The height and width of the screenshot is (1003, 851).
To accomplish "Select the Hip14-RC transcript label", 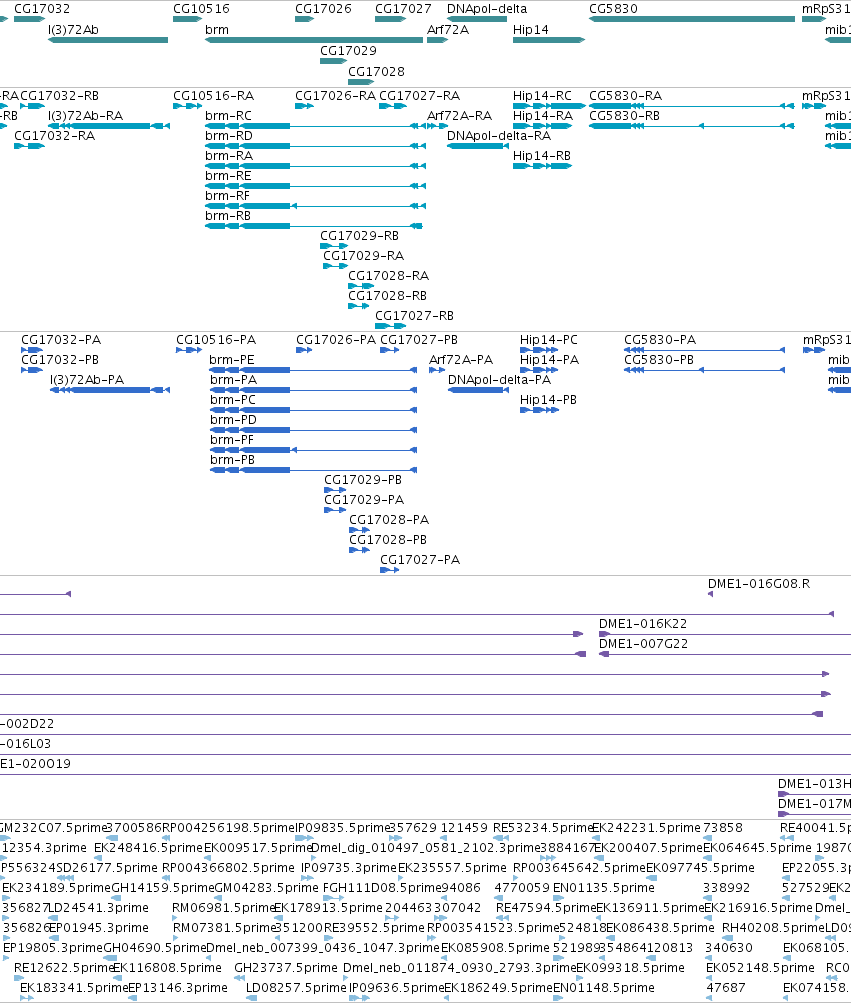I will pyautogui.click(x=542, y=96).
